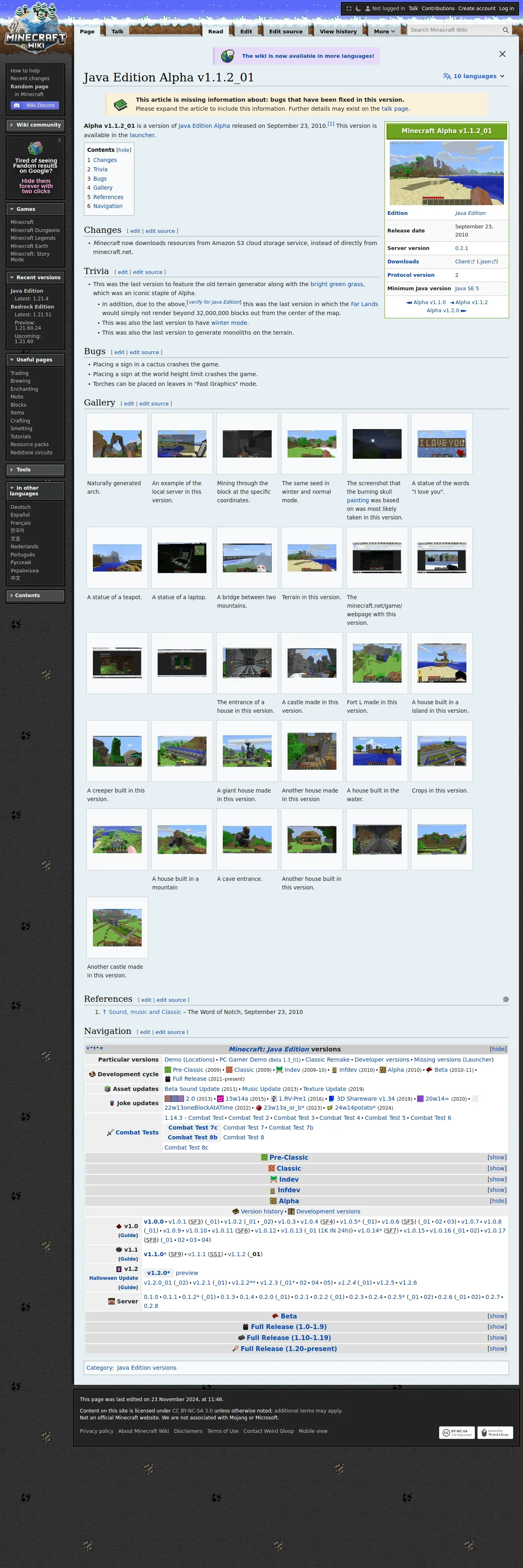Collapse the Recent versions sidebar section
Viewport: 523px width, 1568px height.
[35, 278]
